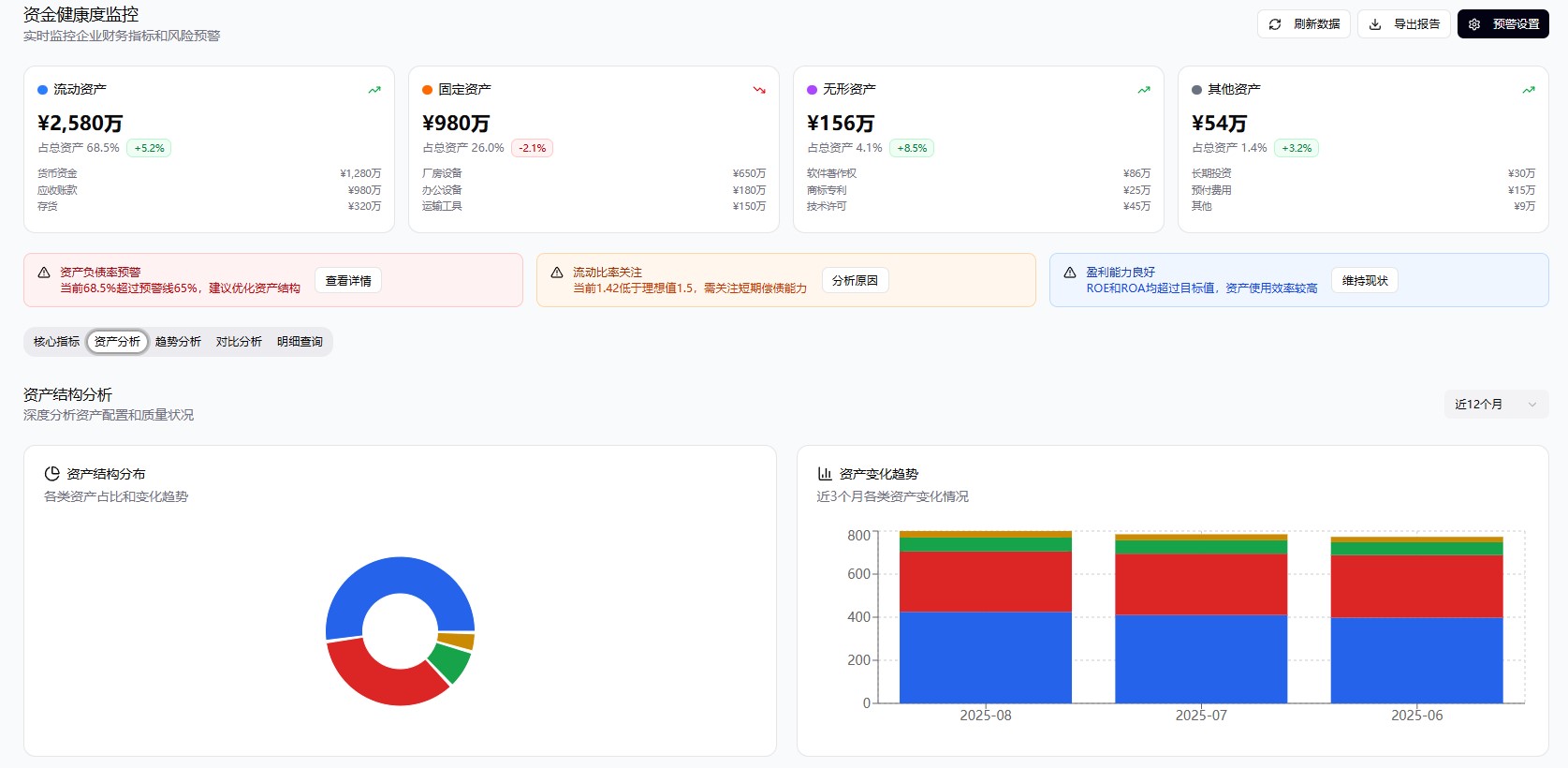Screen dimensions: 1568x768
Task: Switch to the 趋势分析 tab
Action: (178, 342)
